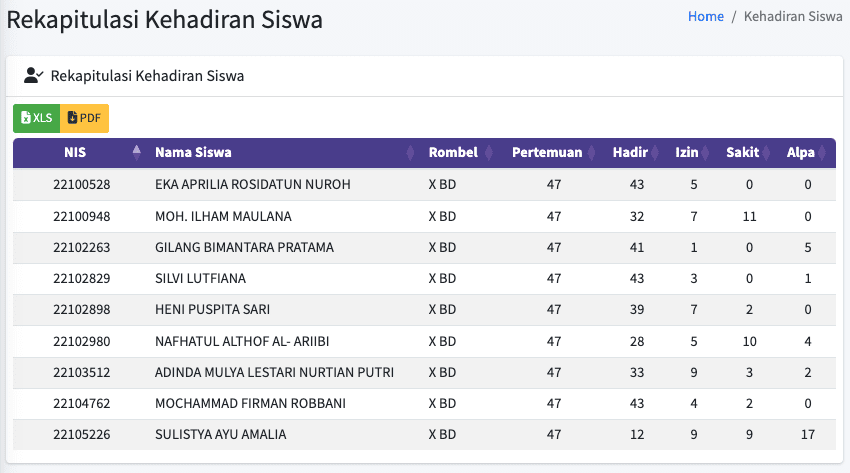Click the PDF file download icon
This screenshot has height=473, width=850.
point(72,118)
